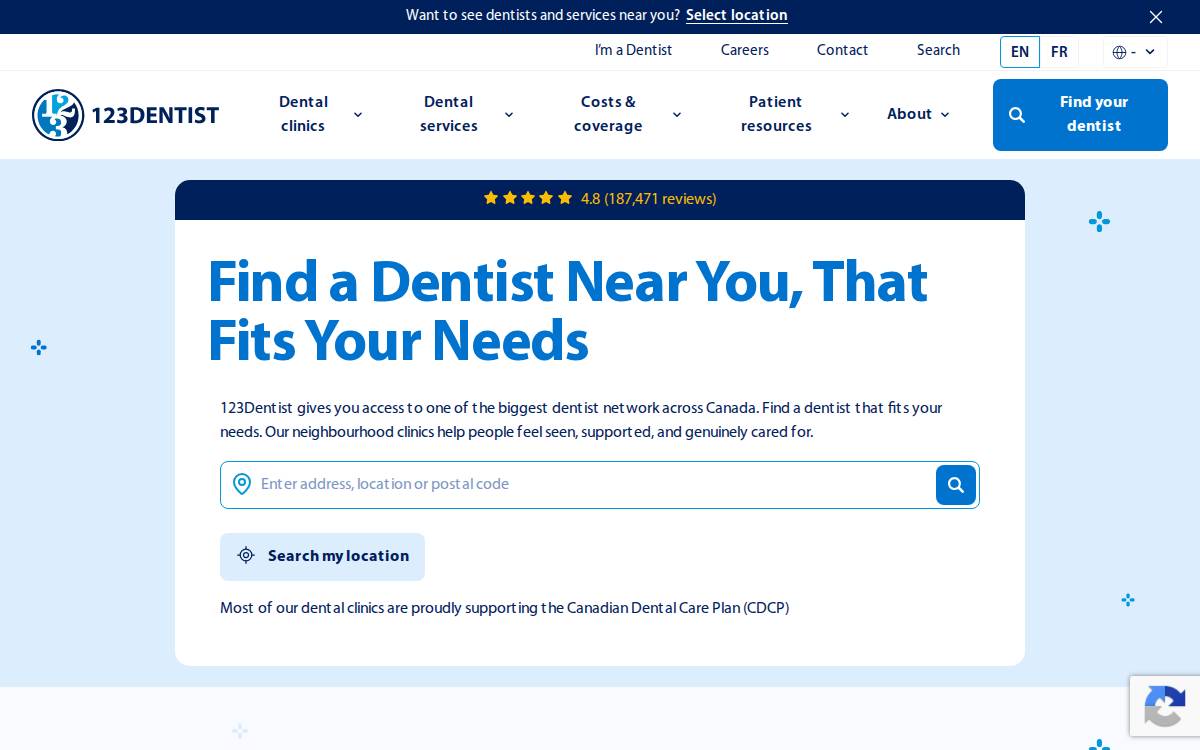
Task: Click the crosshair icon on Search my location
Action: (246, 556)
